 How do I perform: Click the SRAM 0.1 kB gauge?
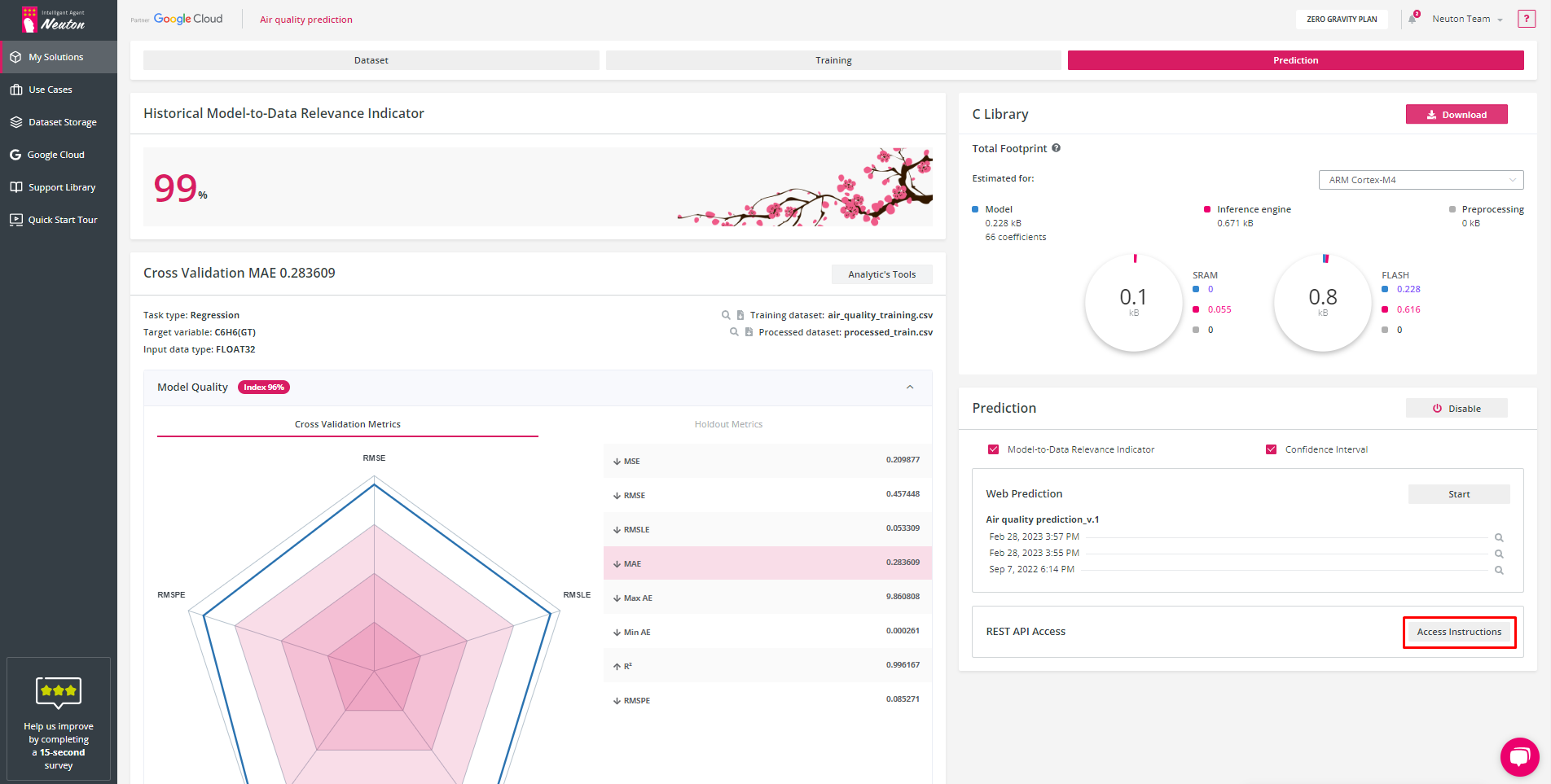1133,303
